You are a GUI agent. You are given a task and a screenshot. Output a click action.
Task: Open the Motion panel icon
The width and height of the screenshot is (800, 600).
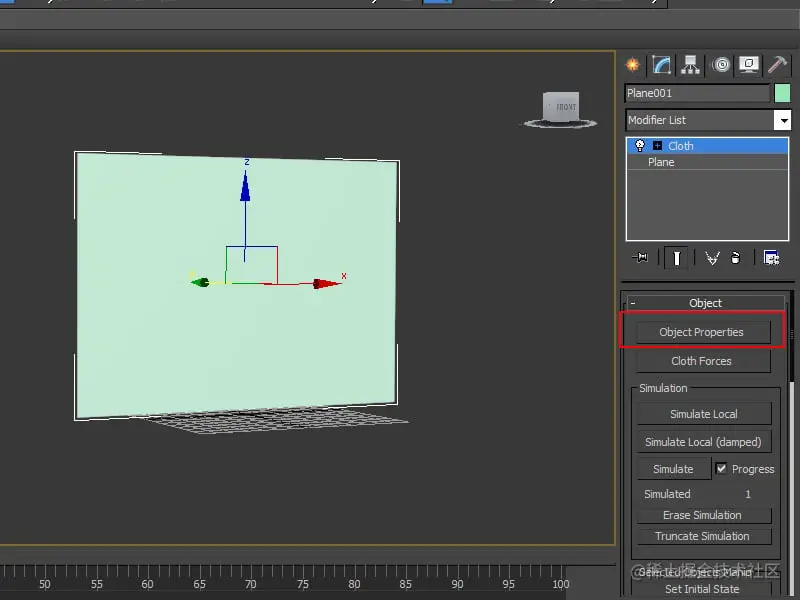[720, 65]
